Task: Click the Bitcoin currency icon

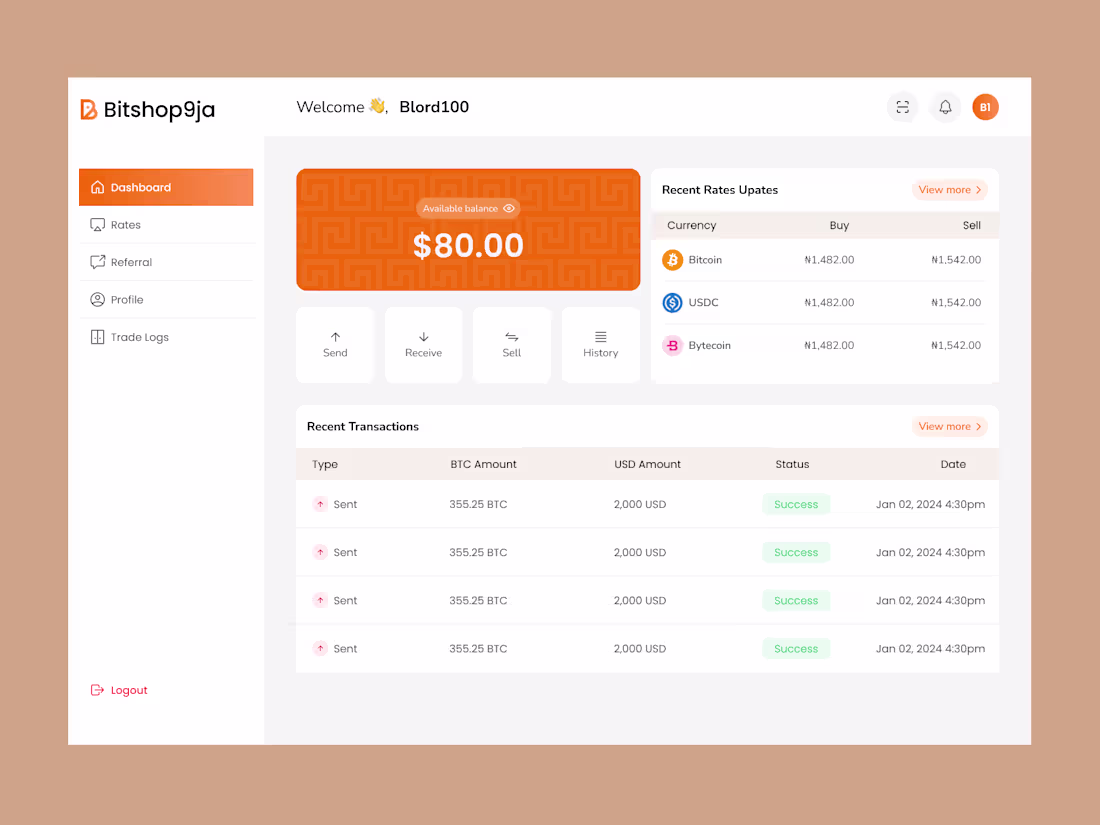Action: coord(672,259)
